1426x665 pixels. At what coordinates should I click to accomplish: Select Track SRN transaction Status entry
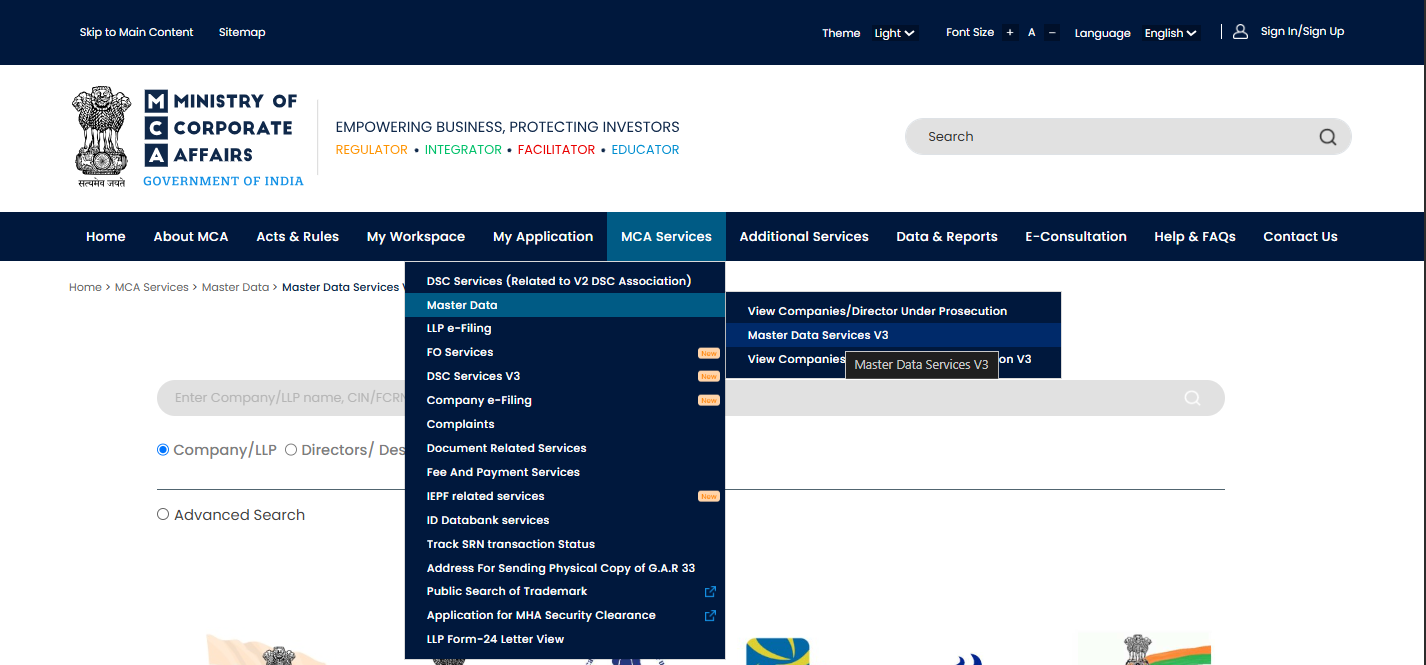pos(565,544)
